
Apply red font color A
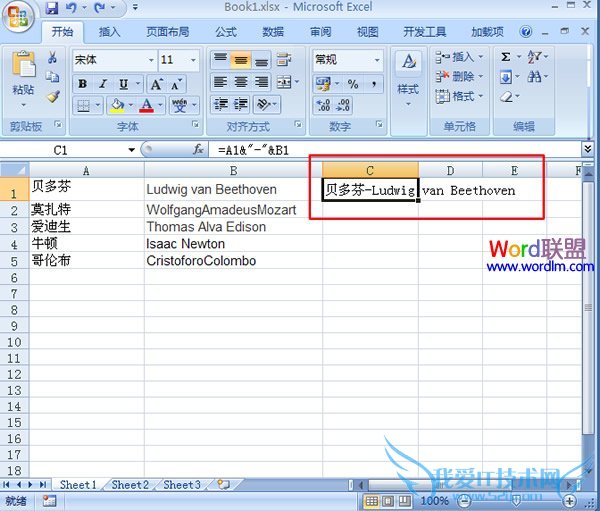pos(147,105)
